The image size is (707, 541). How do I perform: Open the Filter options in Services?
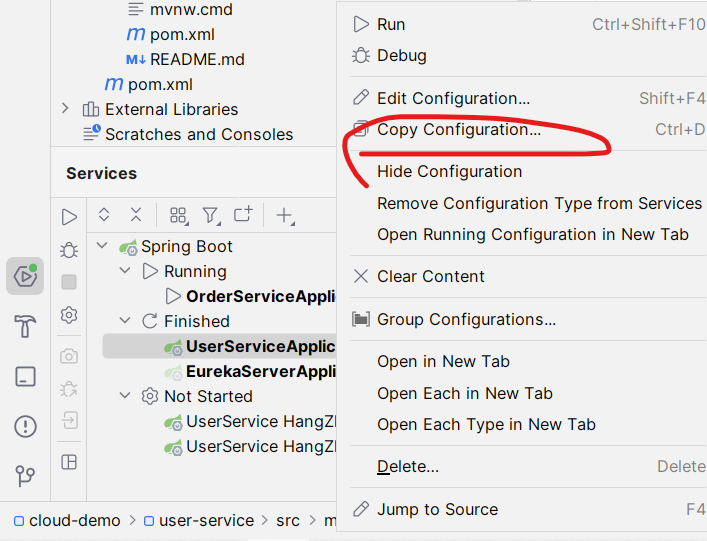click(210, 215)
